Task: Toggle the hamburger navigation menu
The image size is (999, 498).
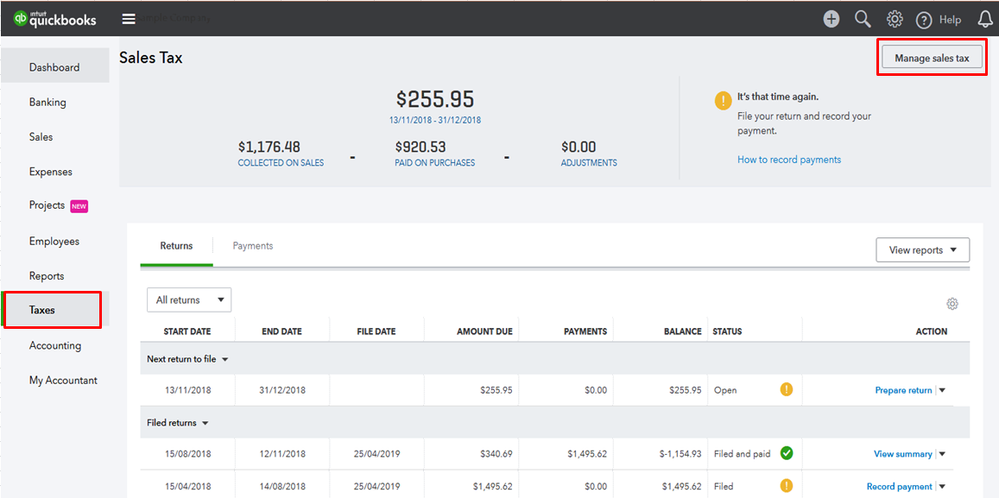Action: pos(129,19)
